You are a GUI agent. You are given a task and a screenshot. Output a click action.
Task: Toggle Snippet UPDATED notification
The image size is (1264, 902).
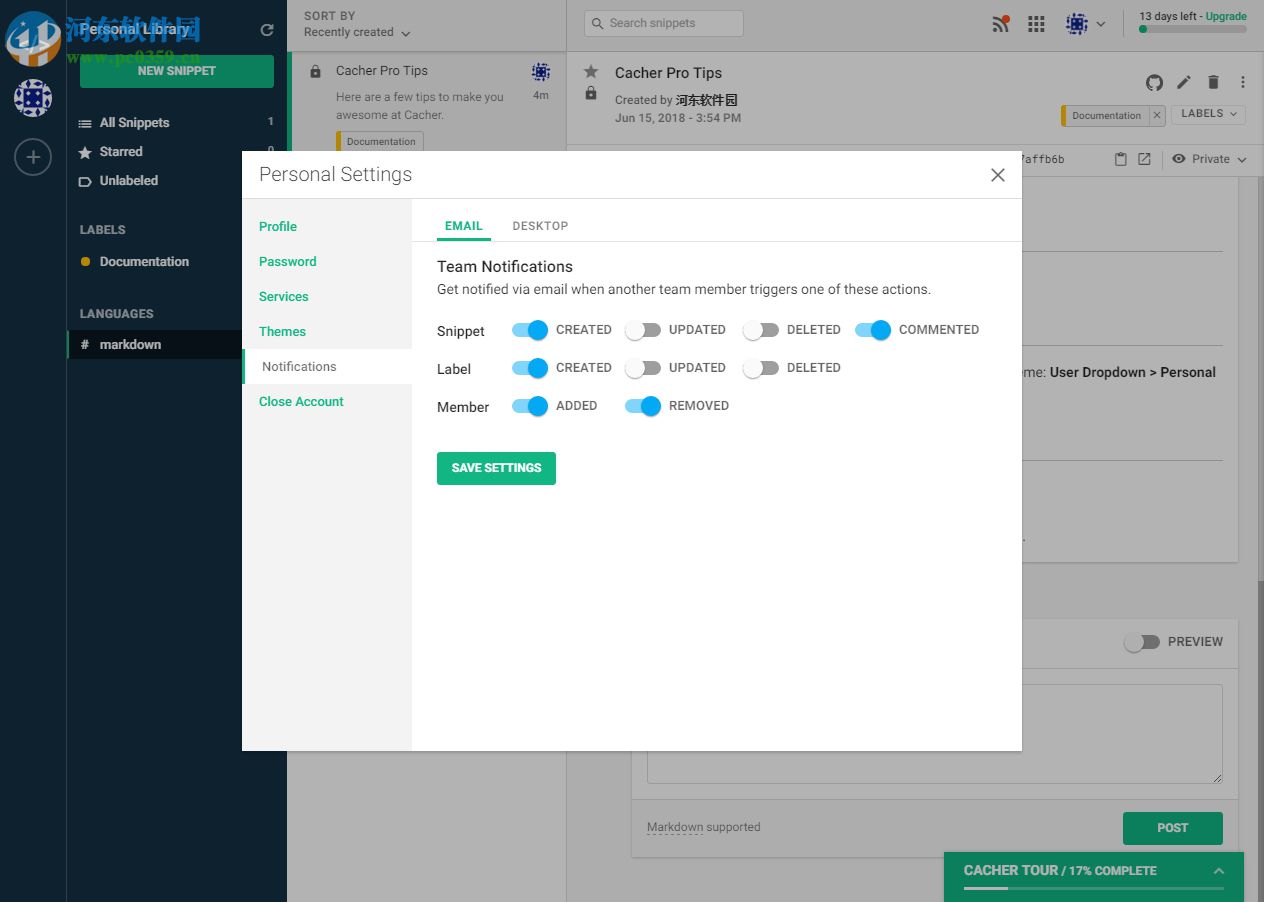click(643, 330)
